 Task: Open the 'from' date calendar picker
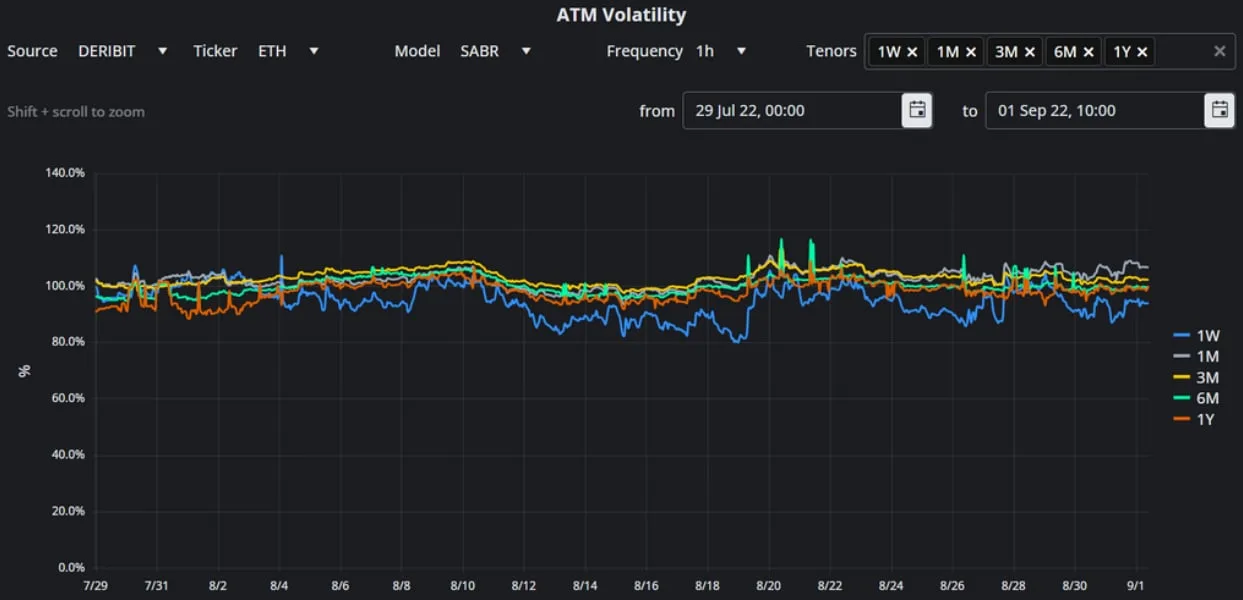pyautogui.click(x=917, y=110)
